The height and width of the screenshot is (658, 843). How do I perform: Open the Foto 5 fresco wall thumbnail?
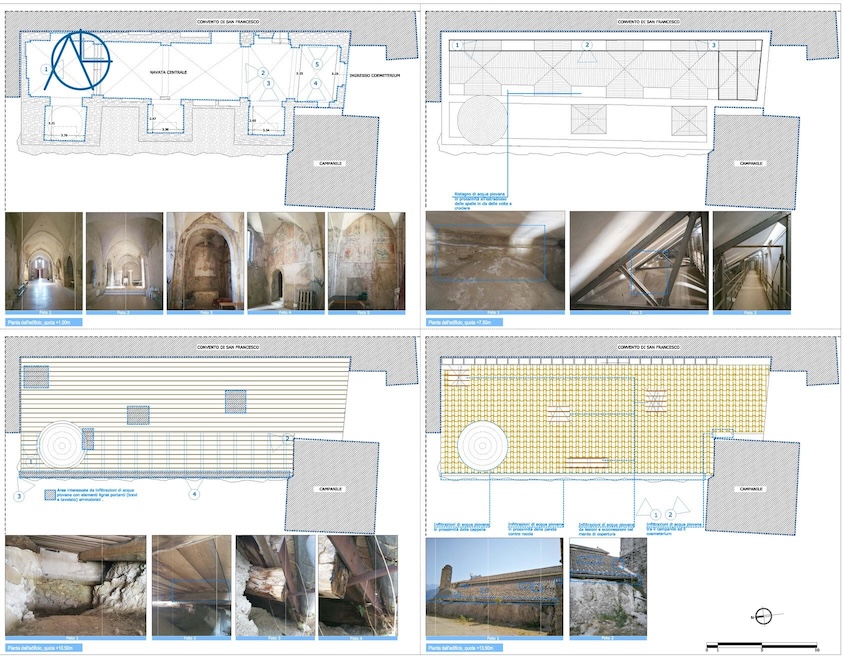364,261
